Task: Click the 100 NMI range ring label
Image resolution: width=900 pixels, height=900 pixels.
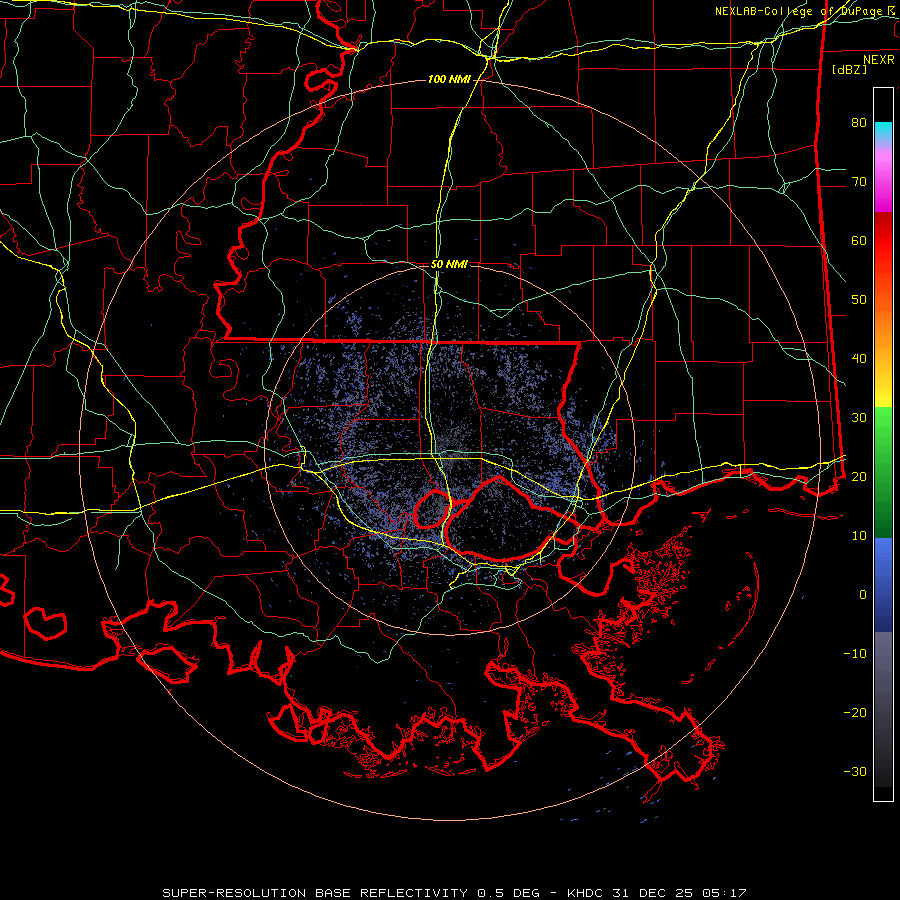Action: pyautogui.click(x=449, y=79)
